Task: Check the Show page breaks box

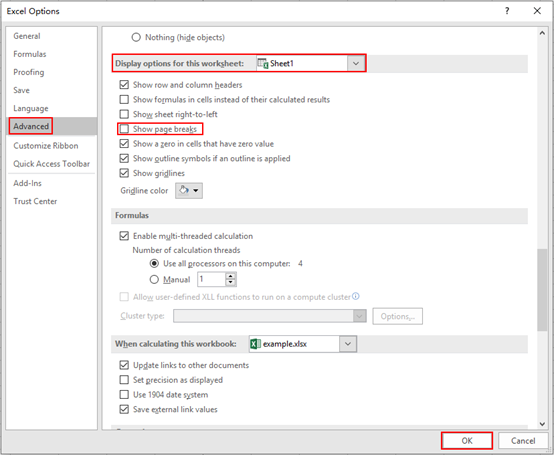Action: coord(124,129)
